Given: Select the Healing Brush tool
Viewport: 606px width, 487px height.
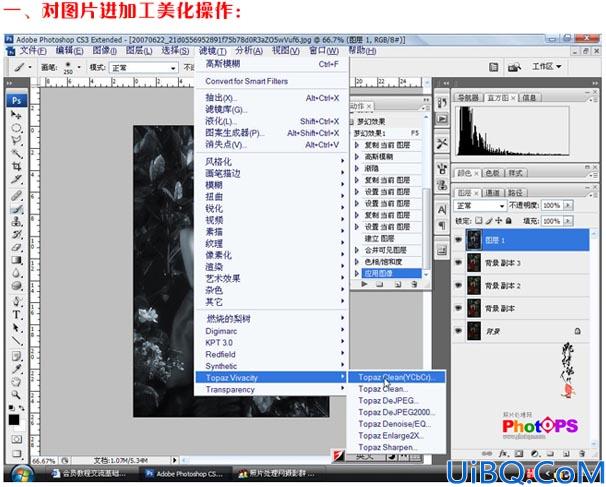Looking at the screenshot, I should coord(16,196).
